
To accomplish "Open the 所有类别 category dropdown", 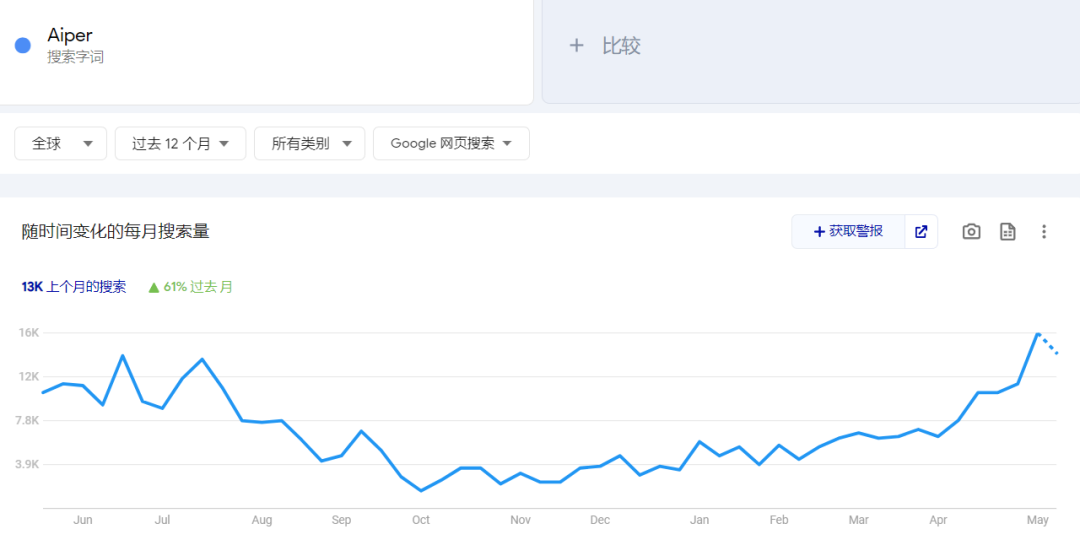I will [313, 143].
